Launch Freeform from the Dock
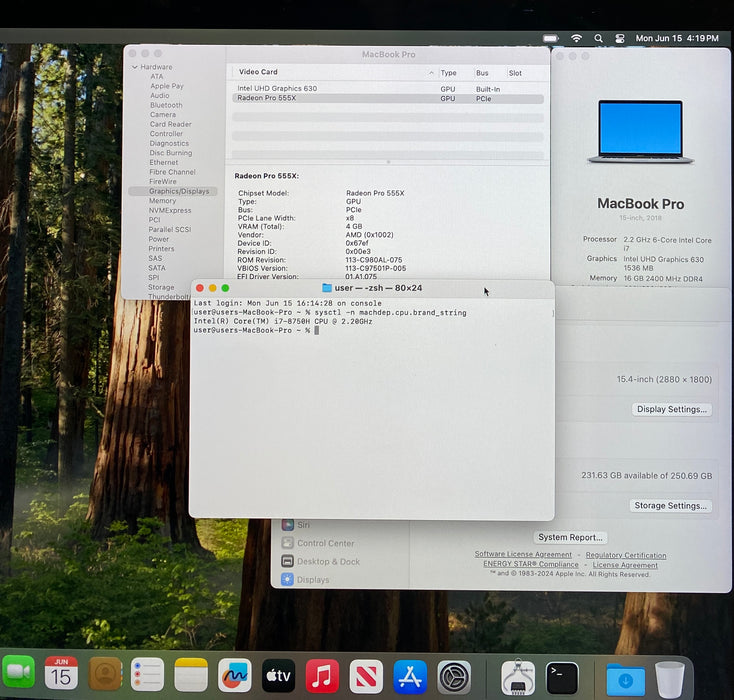The width and height of the screenshot is (734, 700). pos(235,676)
